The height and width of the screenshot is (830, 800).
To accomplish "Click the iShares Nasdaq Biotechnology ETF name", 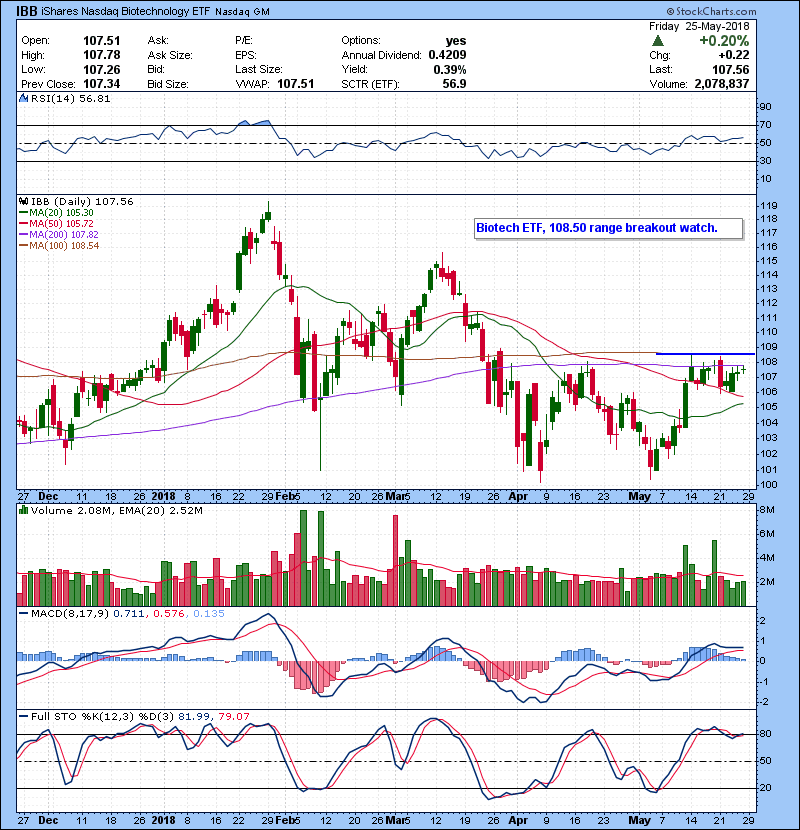I will [x=125, y=12].
